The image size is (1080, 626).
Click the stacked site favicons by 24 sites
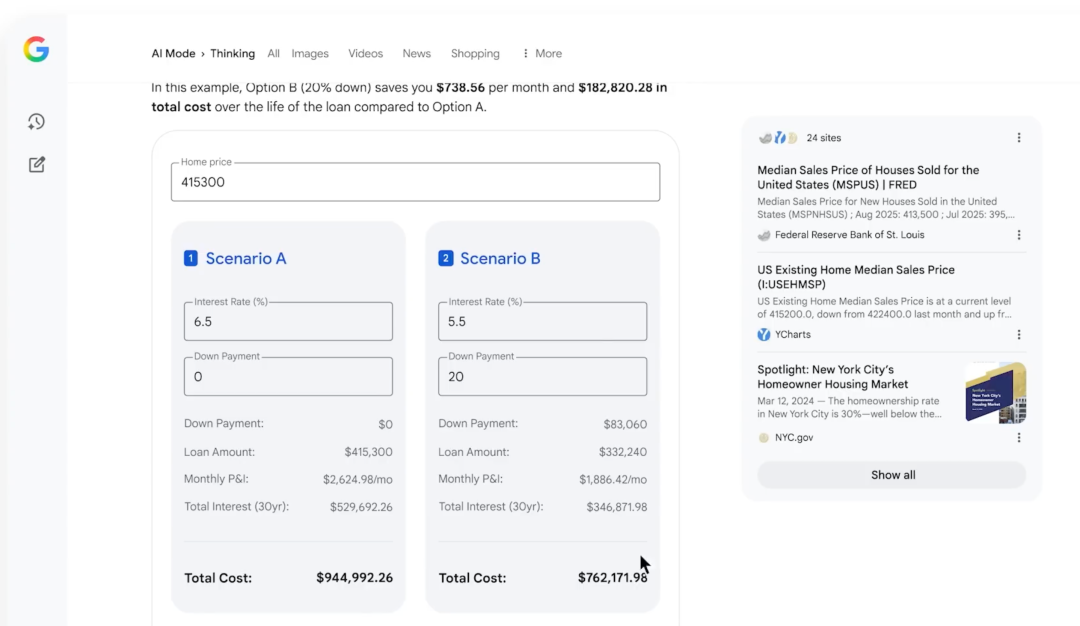pos(778,138)
